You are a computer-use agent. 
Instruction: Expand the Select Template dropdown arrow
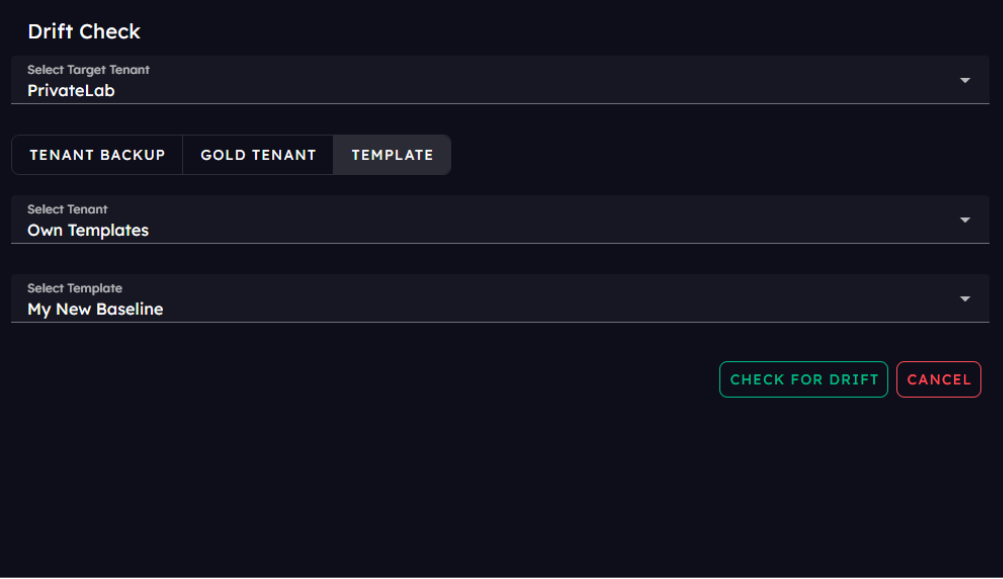[965, 299]
